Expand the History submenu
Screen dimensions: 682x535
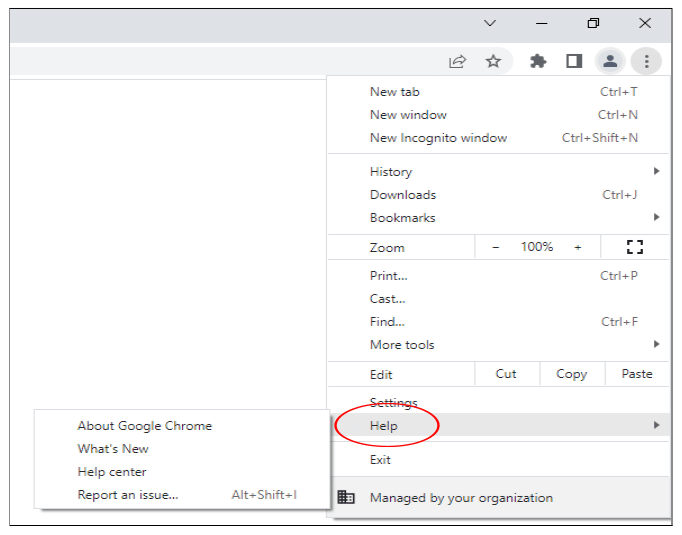point(498,172)
